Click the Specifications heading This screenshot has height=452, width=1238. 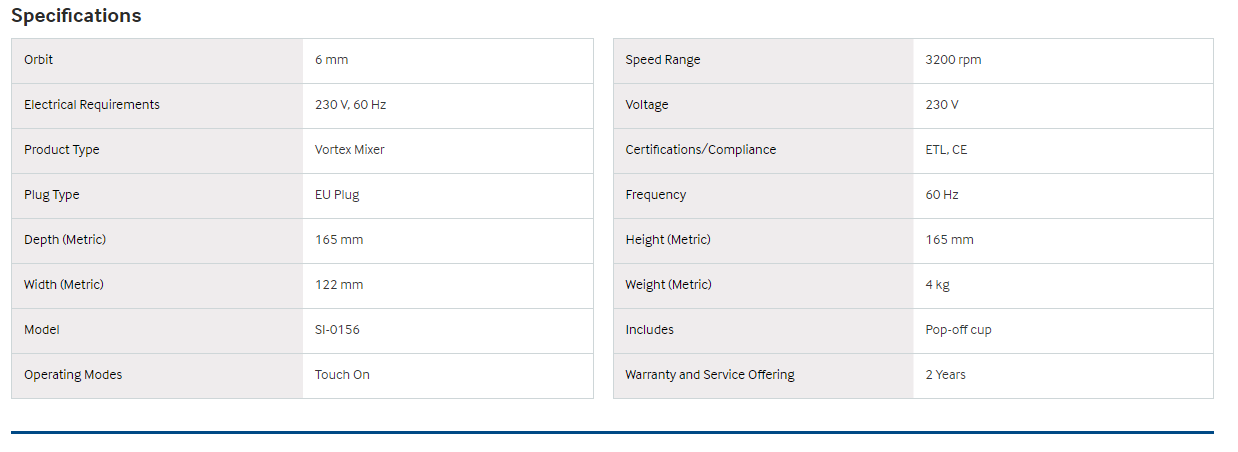tap(76, 16)
